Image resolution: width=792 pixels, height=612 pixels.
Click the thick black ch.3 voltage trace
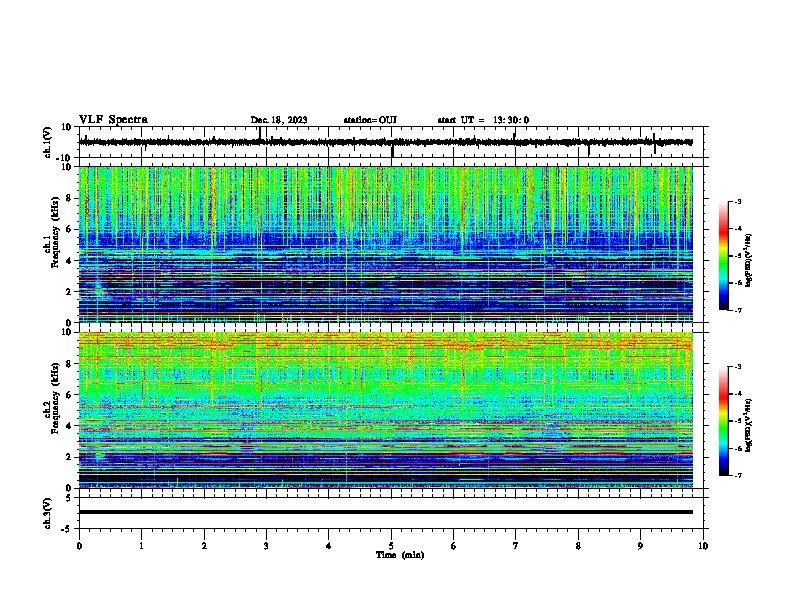[x=385, y=512]
